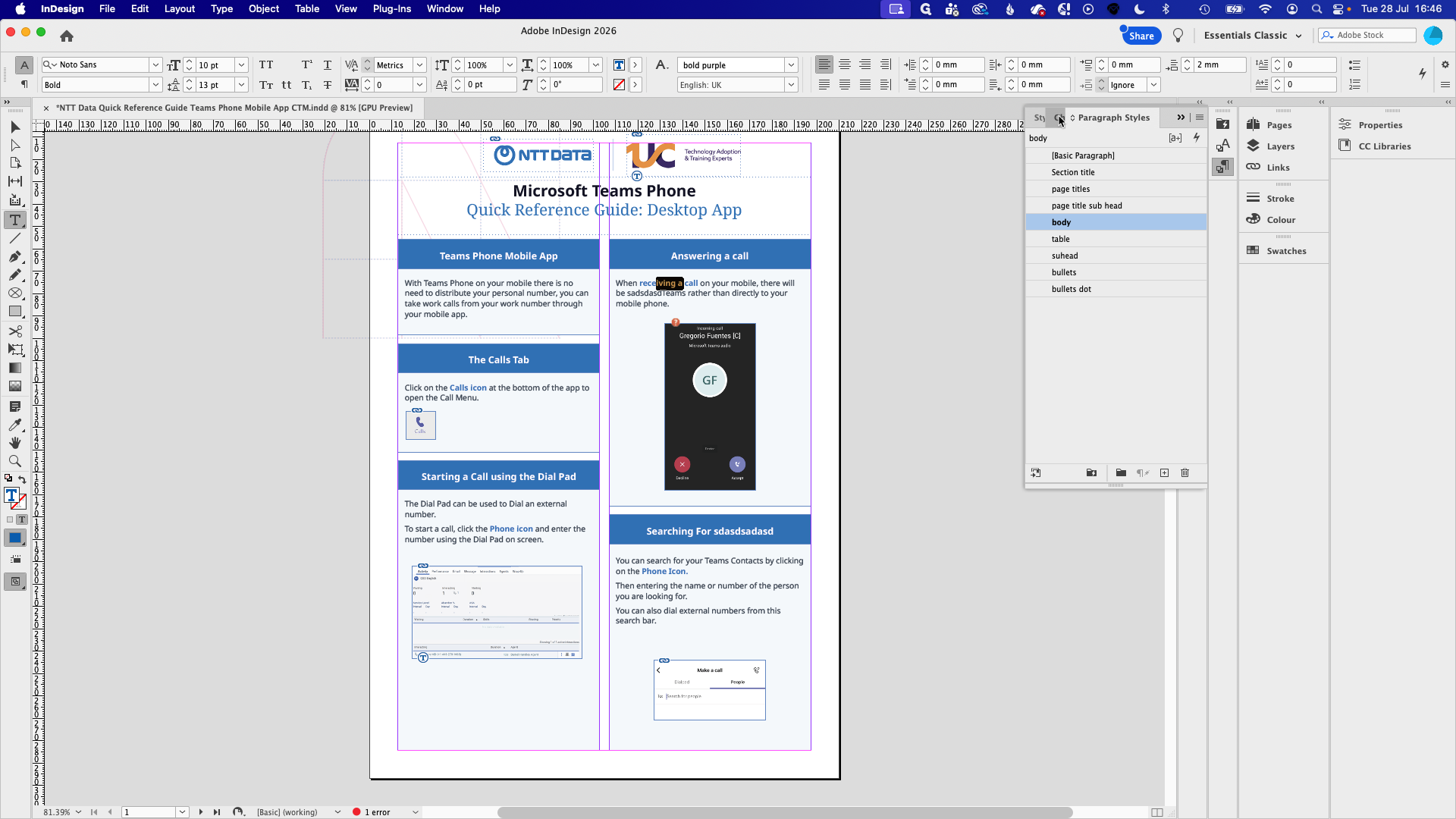
Task: Choose the Zoom tool magnifier
Action: (x=15, y=461)
